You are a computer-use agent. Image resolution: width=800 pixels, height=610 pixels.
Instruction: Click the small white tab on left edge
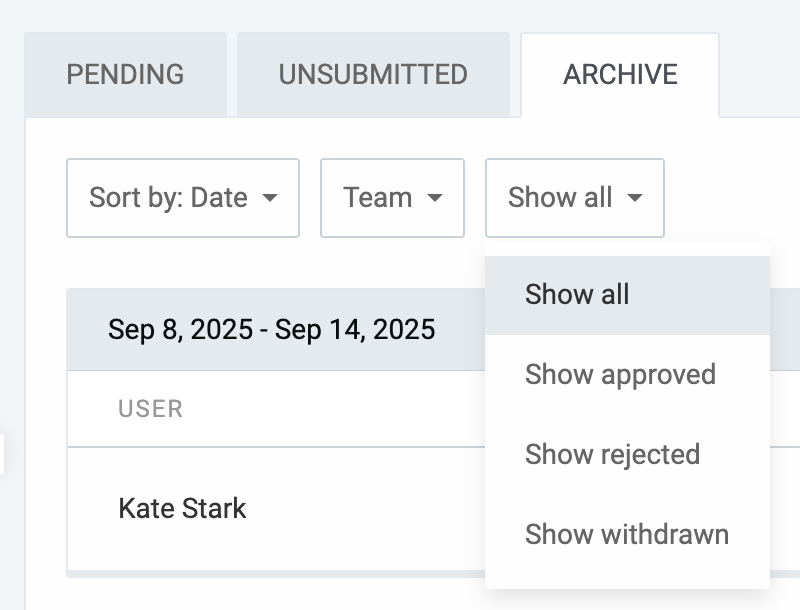(2, 453)
